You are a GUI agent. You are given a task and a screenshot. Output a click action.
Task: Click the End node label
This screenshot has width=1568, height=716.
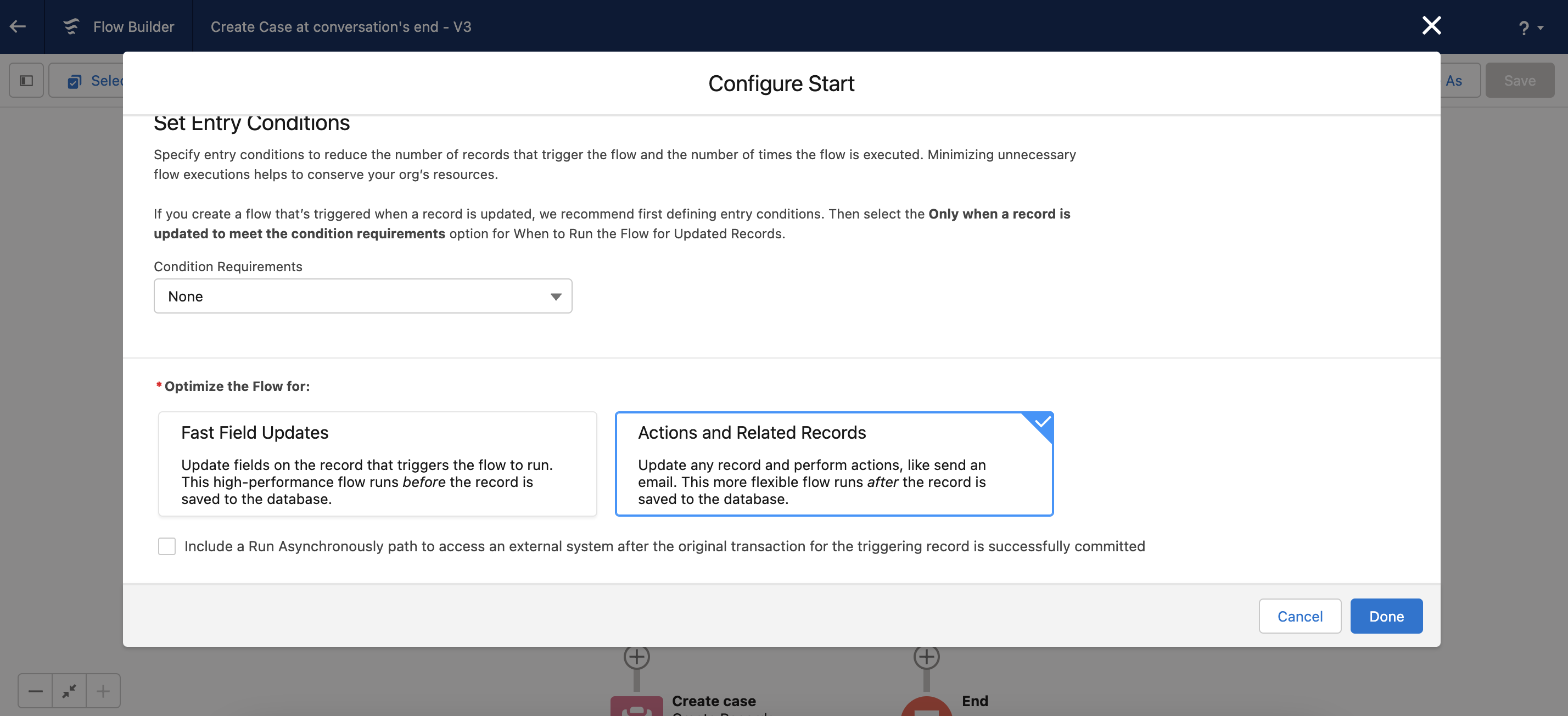point(975,701)
